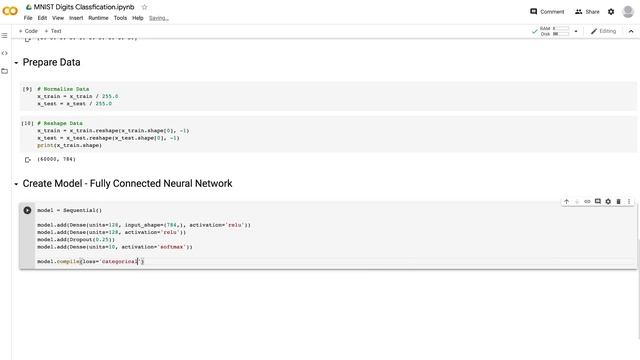Share the notebook
This screenshot has width=640, height=360.
[x=587, y=11]
